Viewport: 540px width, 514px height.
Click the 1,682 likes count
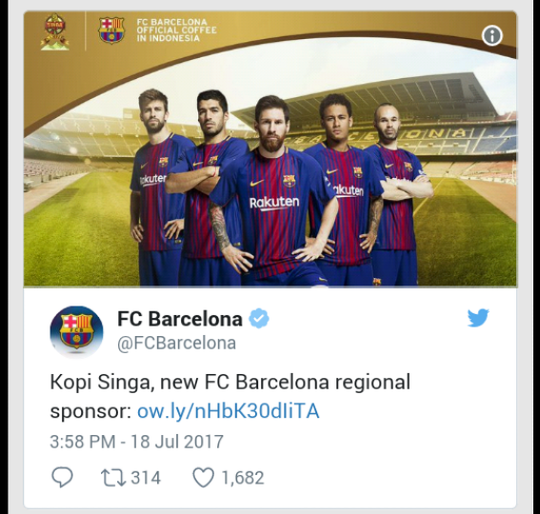coord(243,478)
